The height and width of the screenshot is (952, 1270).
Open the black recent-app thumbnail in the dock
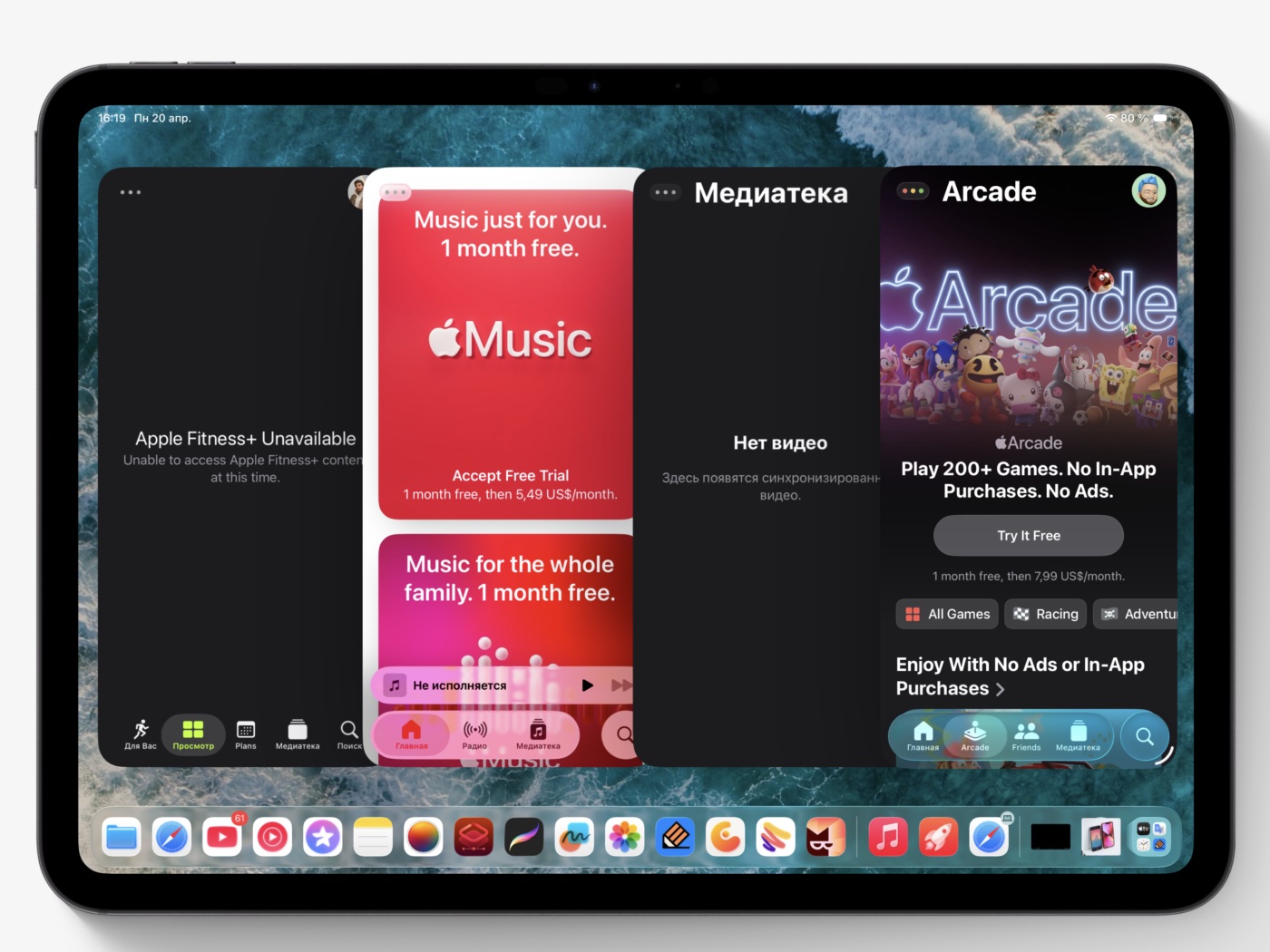tap(1050, 837)
